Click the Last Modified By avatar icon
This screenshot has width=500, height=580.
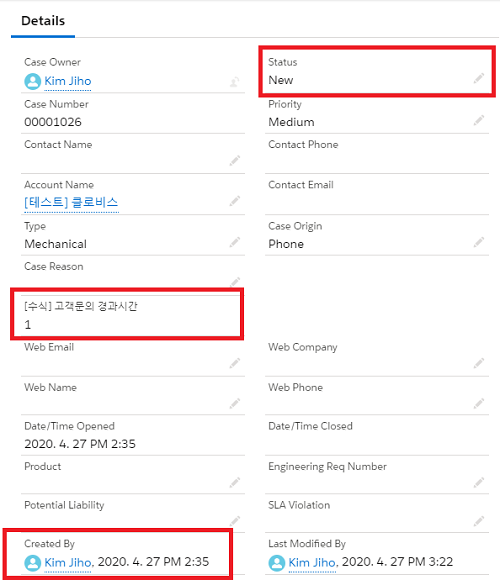tap(277, 563)
